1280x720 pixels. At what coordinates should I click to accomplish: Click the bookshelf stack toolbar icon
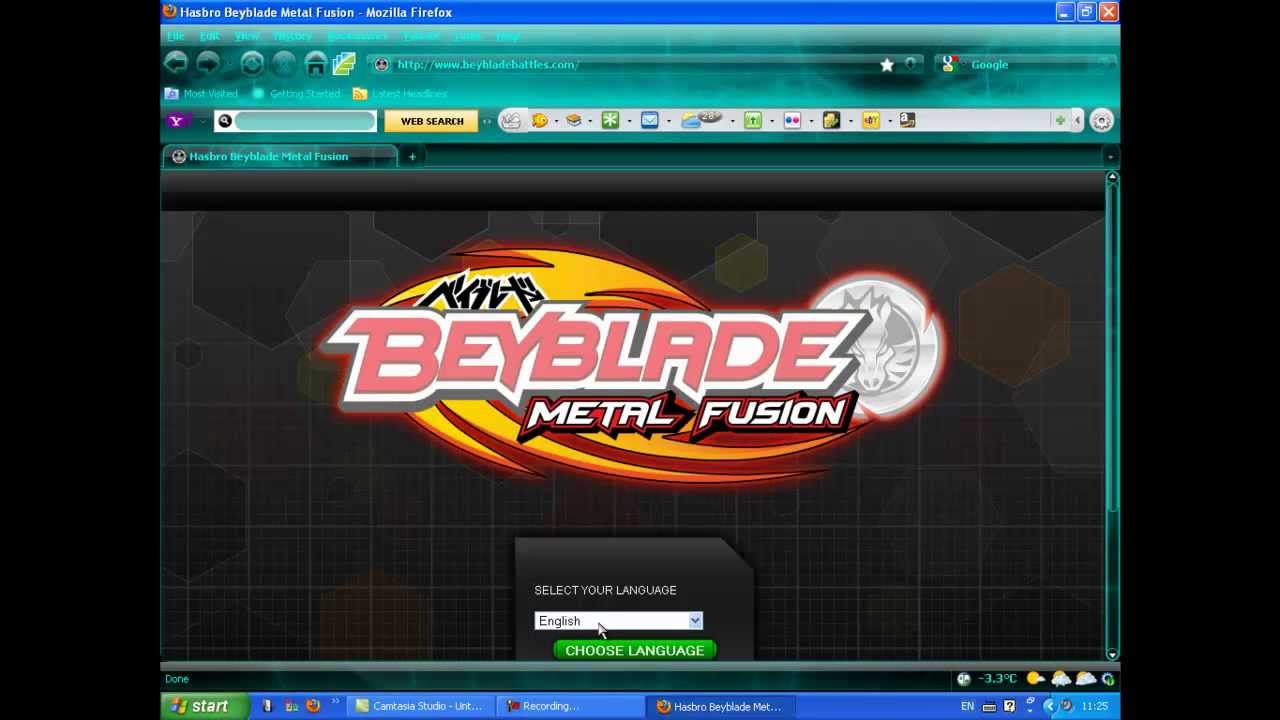click(573, 120)
